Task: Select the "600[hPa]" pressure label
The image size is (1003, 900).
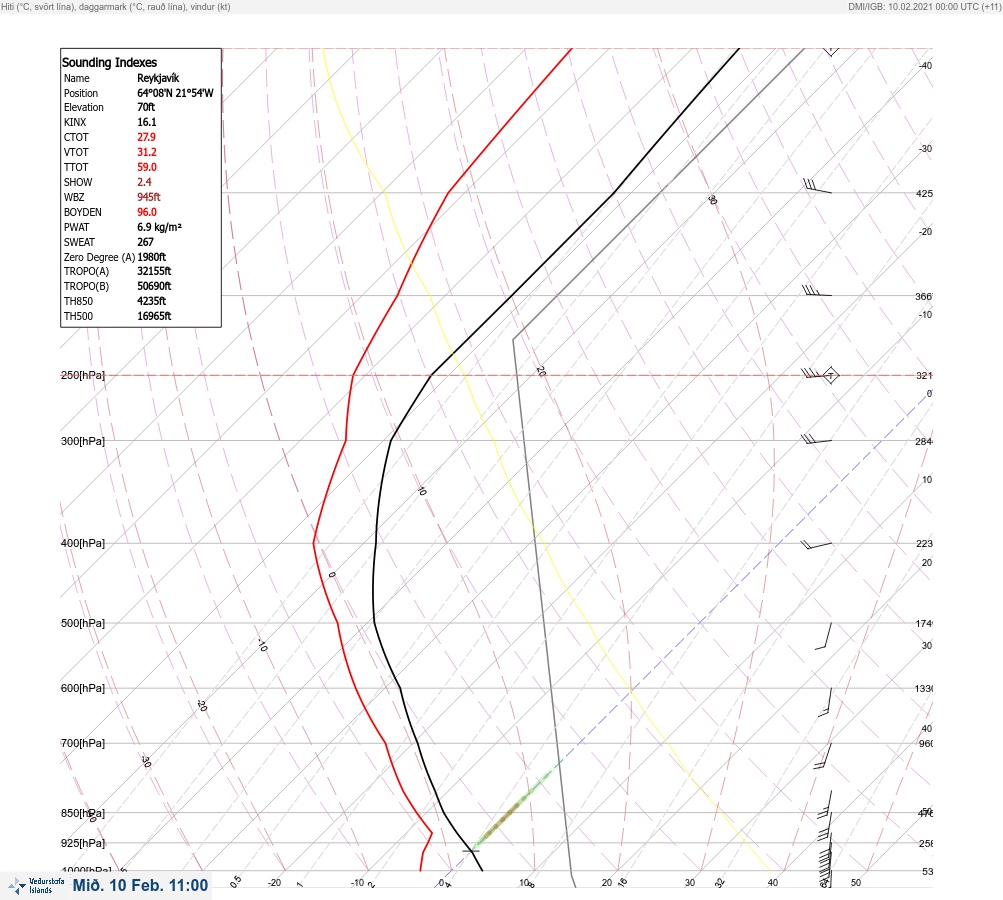Action: pos(83,688)
